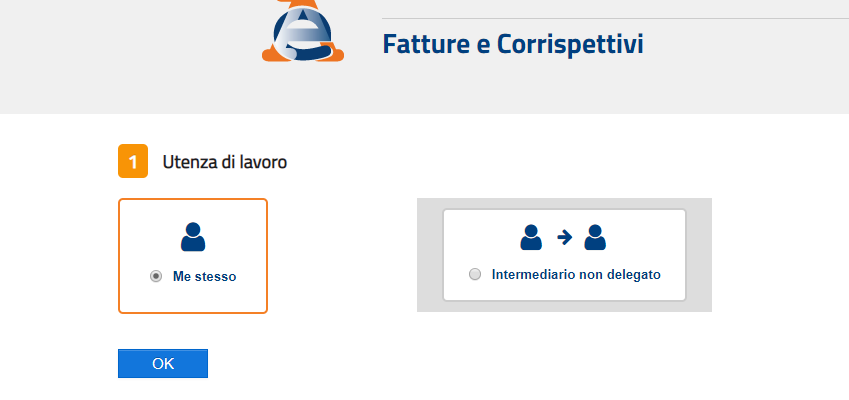
Task: Click the Utenza di lavoro heading
Action: (225, 162)
